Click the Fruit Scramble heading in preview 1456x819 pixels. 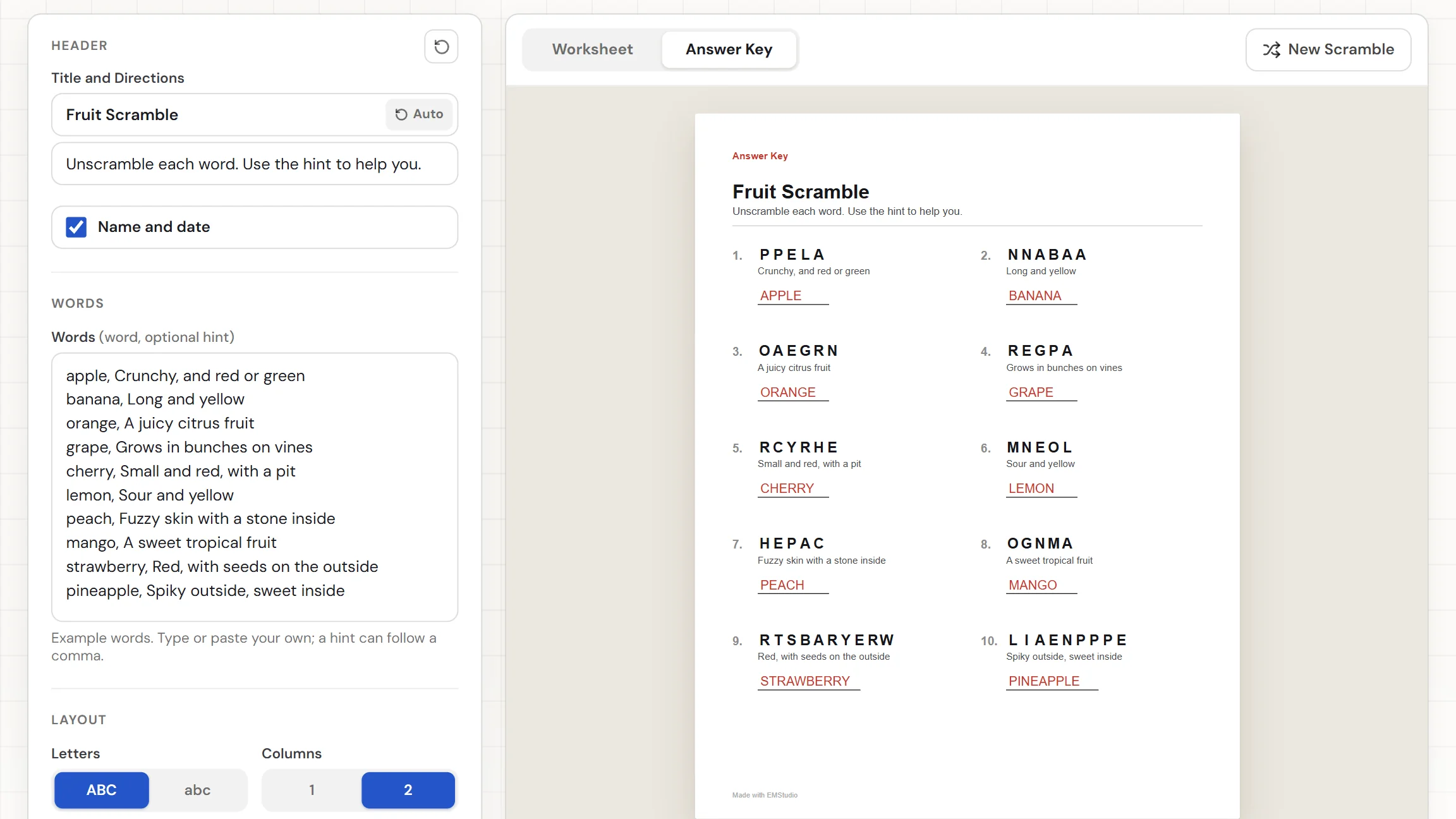(801, 191)
